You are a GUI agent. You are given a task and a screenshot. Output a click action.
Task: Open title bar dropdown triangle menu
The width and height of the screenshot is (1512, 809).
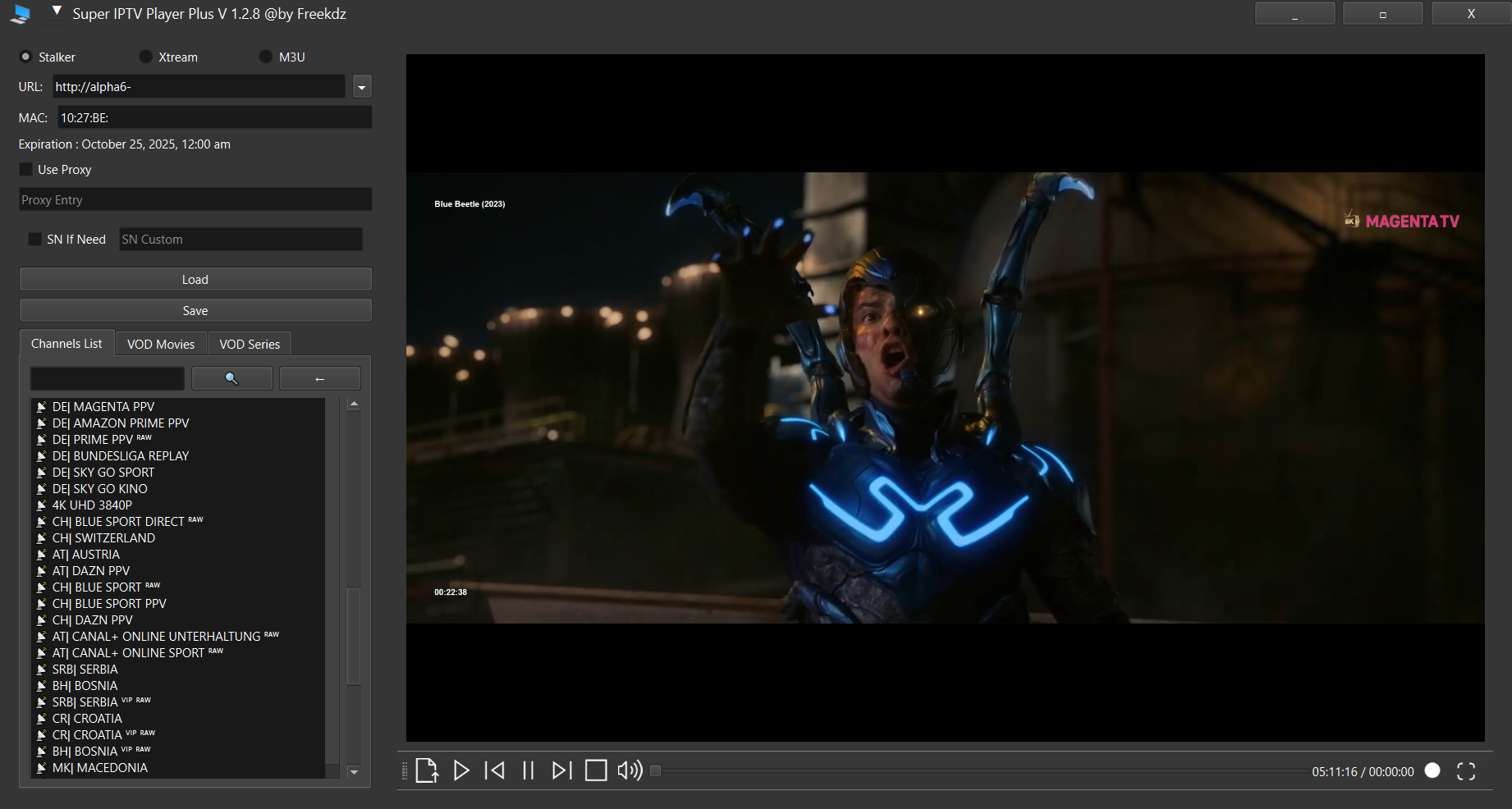pyautogui.click(x=57, y=11)
